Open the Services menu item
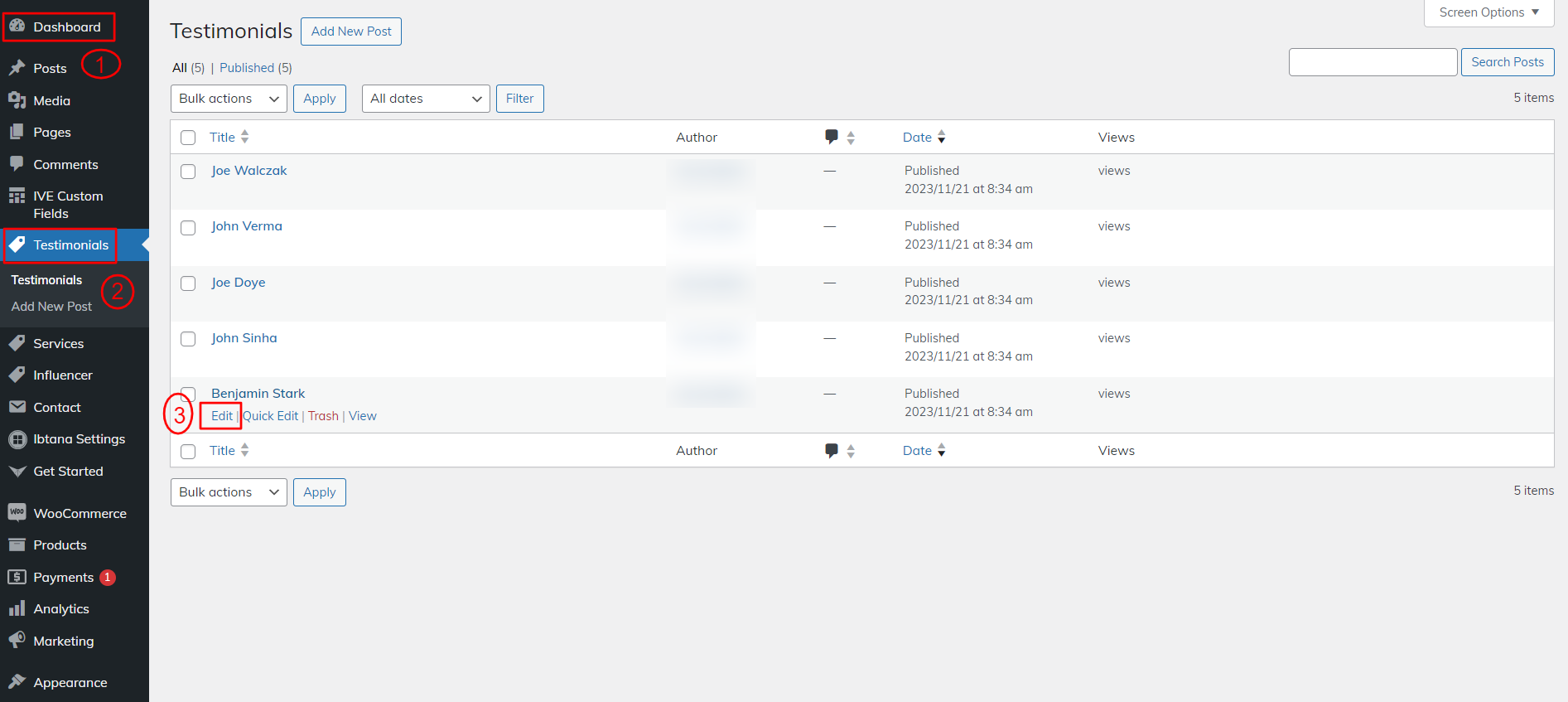1568x702 pixels. click(58, 343)
